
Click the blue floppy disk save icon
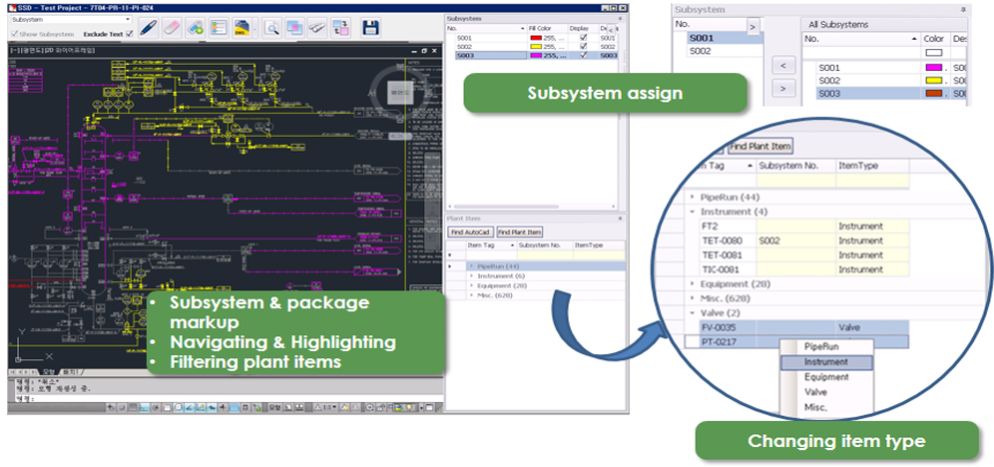pyautogui.click(x=371, y=27)
